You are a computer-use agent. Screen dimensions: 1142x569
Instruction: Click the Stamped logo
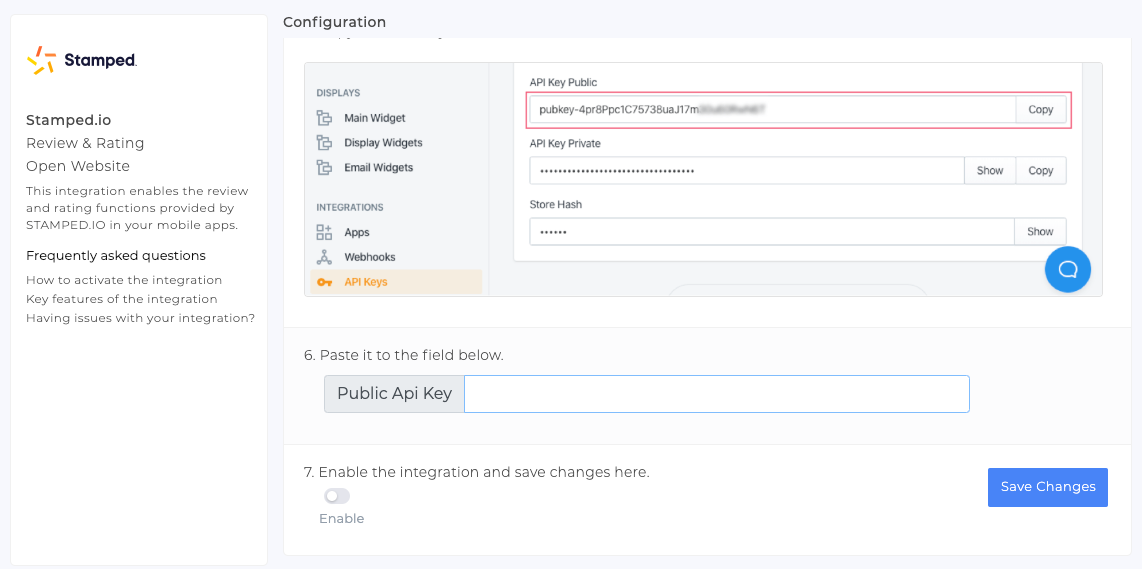(82, 60)
